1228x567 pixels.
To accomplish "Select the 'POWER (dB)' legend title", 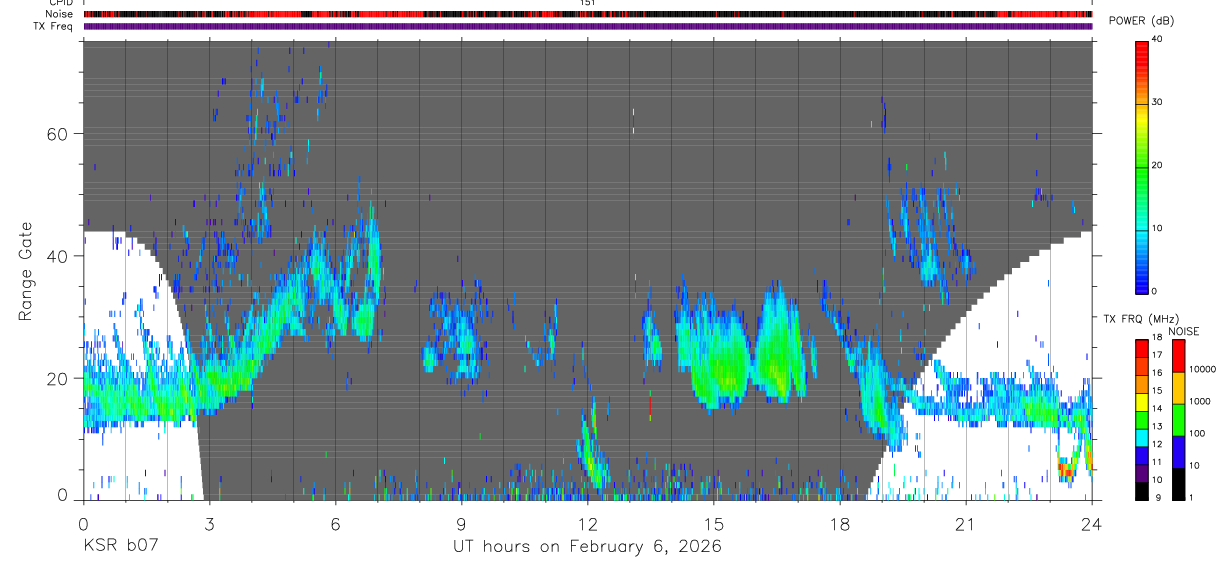I will coord(1142,21).
